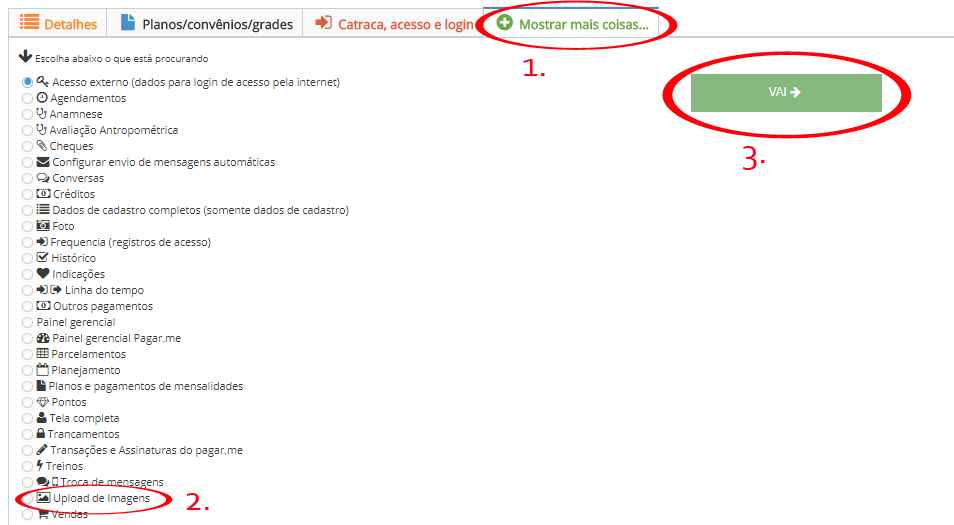Viewport: 954px width, 525px height.
Task: Open the Detalhes tab
Action: click(x=58, y=24)
